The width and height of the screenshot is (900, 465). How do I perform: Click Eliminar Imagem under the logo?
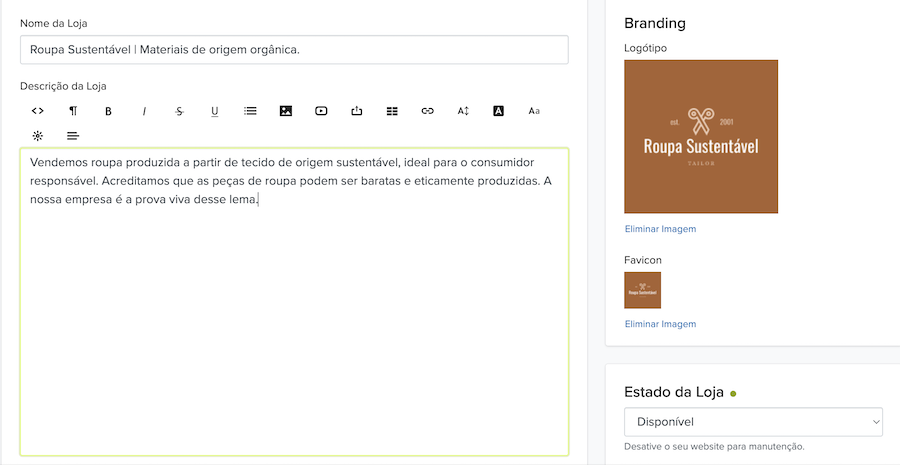660,229
